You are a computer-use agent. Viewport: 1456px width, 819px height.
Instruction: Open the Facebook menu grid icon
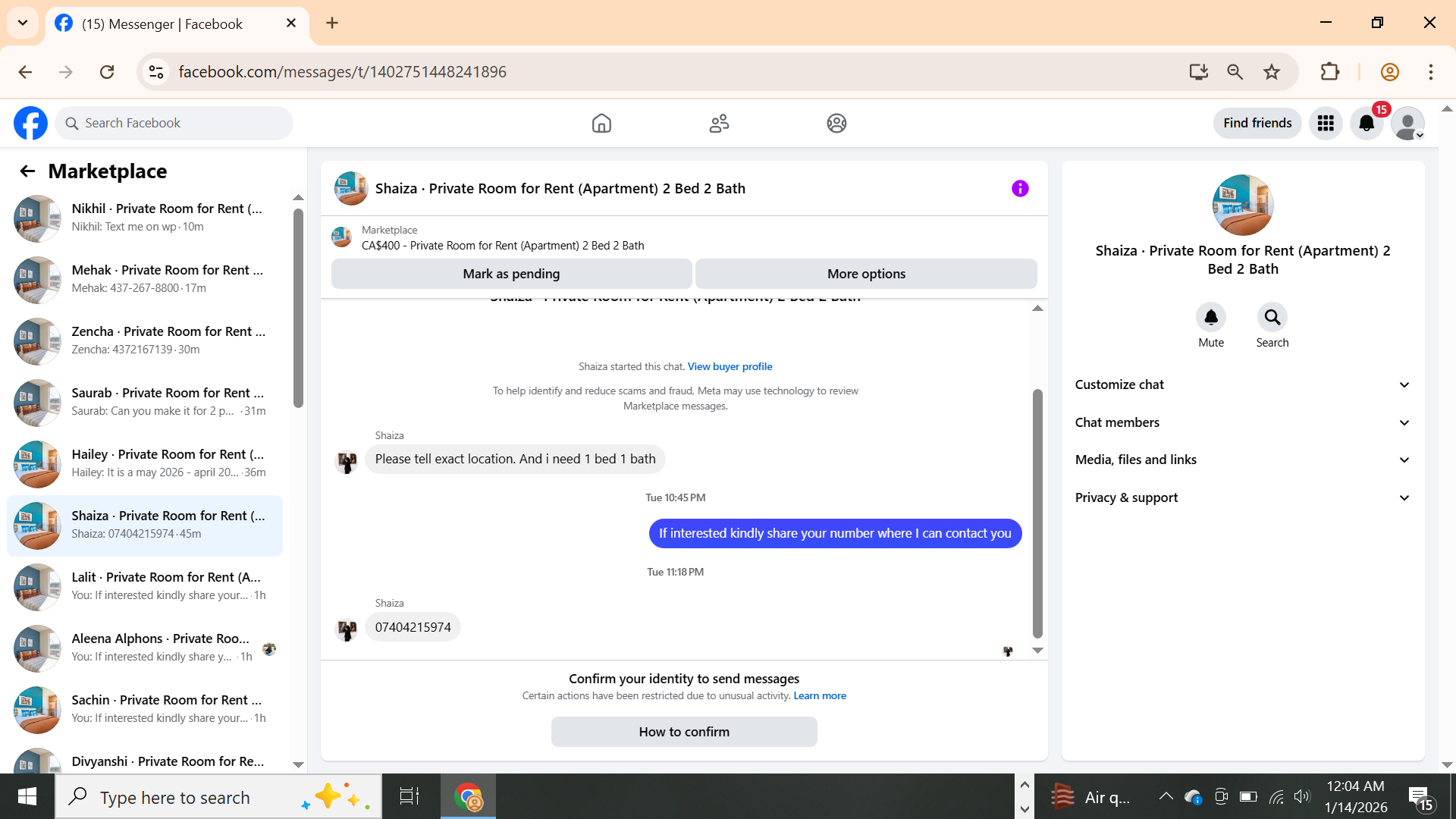[x=1326, y=123]
